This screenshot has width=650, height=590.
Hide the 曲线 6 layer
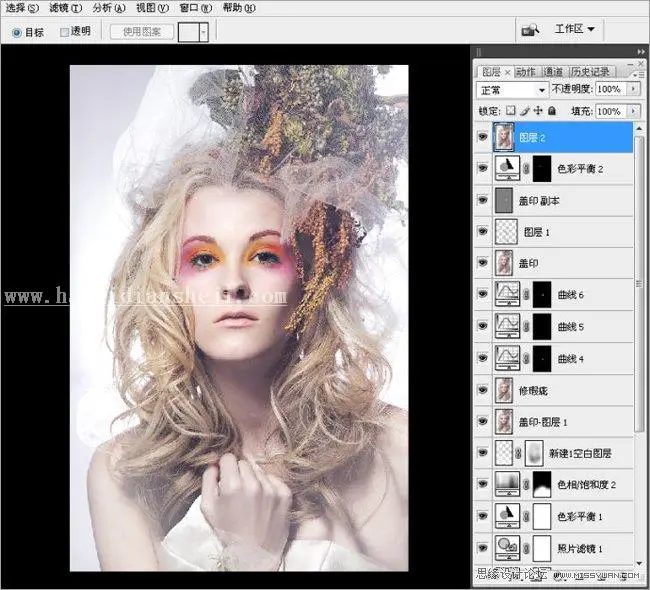pyautogui.click(x=483, y=294)
